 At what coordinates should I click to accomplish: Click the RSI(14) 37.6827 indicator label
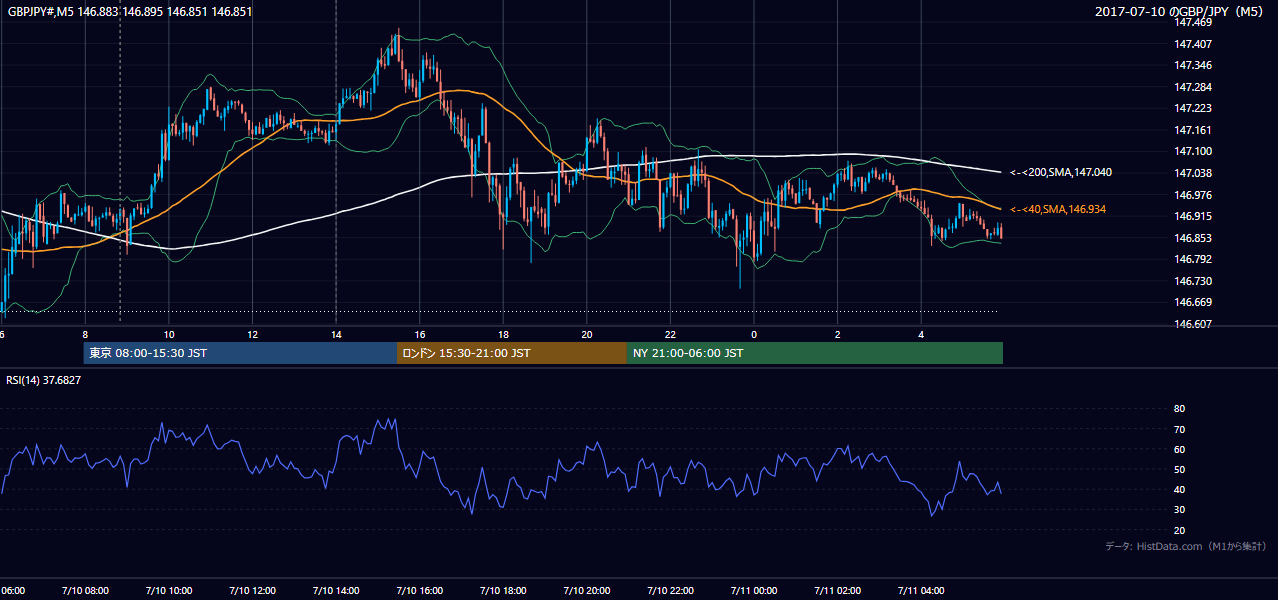(x=44, y=380)
